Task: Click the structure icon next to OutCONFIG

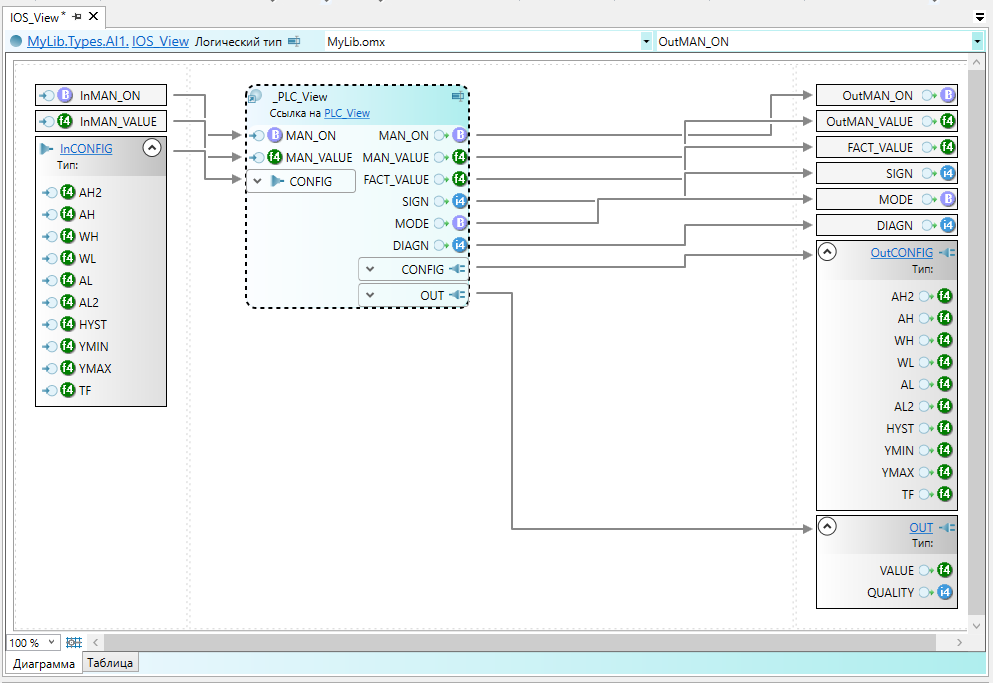Action: click(x=946, y=253)
